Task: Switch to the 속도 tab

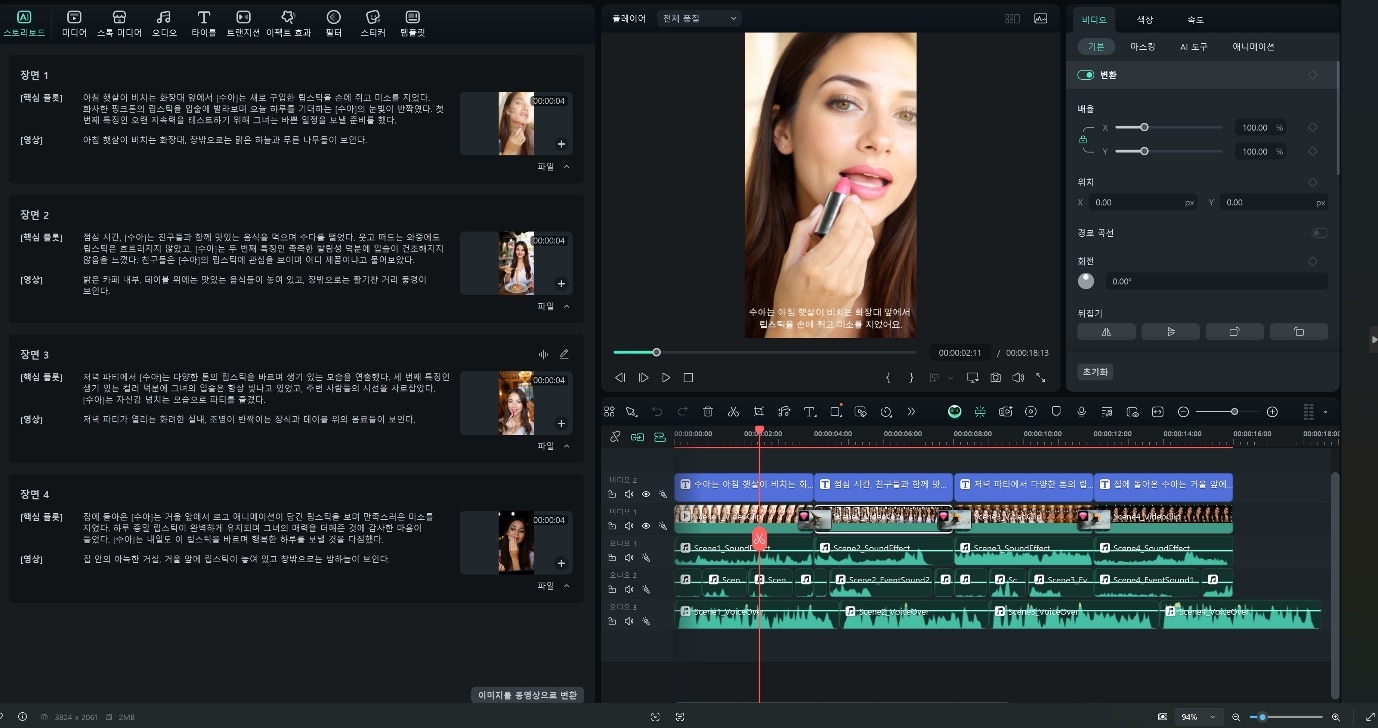Action: 1195,20
